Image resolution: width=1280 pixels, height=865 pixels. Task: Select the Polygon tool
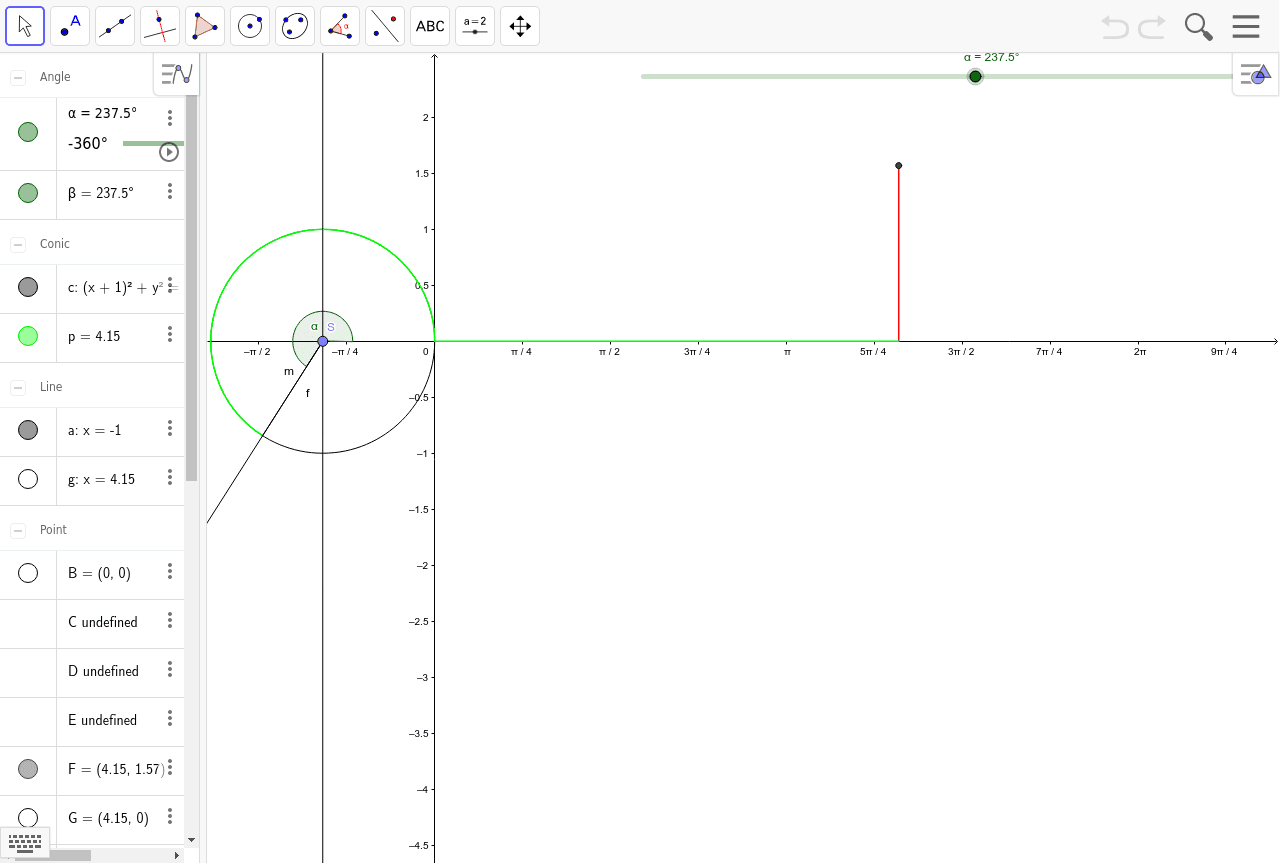(x=205, y=26)
